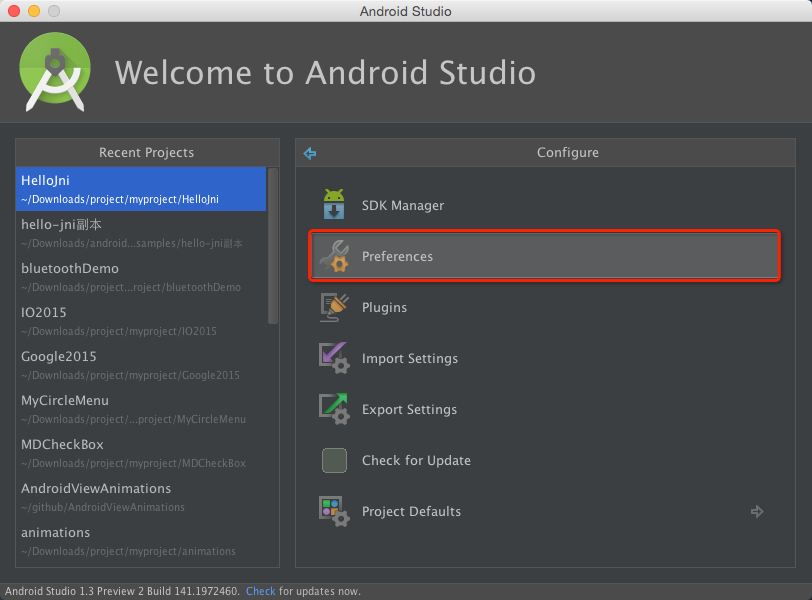
Task: Click the Android Studio 1.3 Preview build text
Action: pyautogui.click(x=122, y=591)
